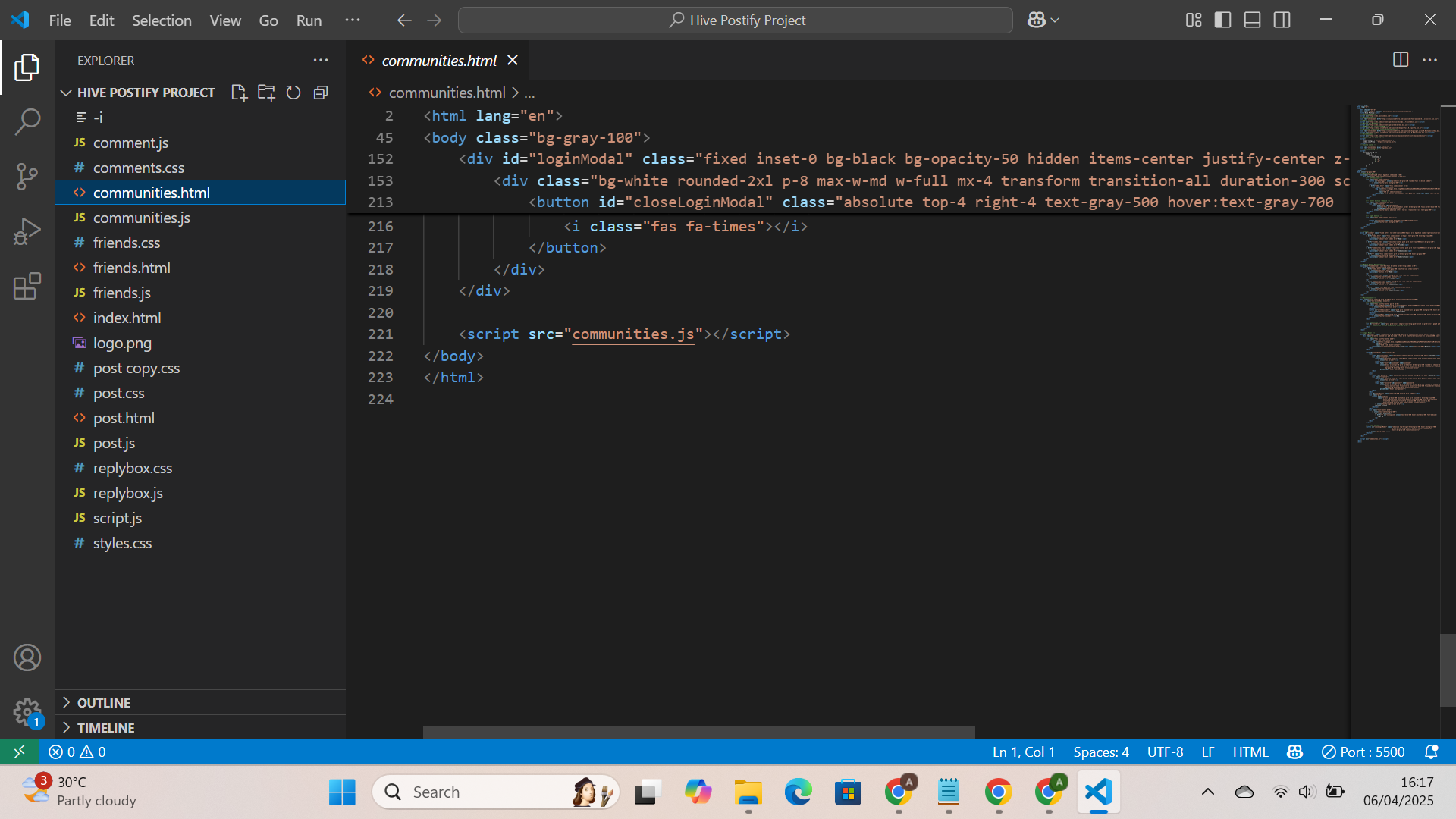Click the editor vertical scrollbar thumb
Screen dimensions: 1456x819
click(1448, 670)
